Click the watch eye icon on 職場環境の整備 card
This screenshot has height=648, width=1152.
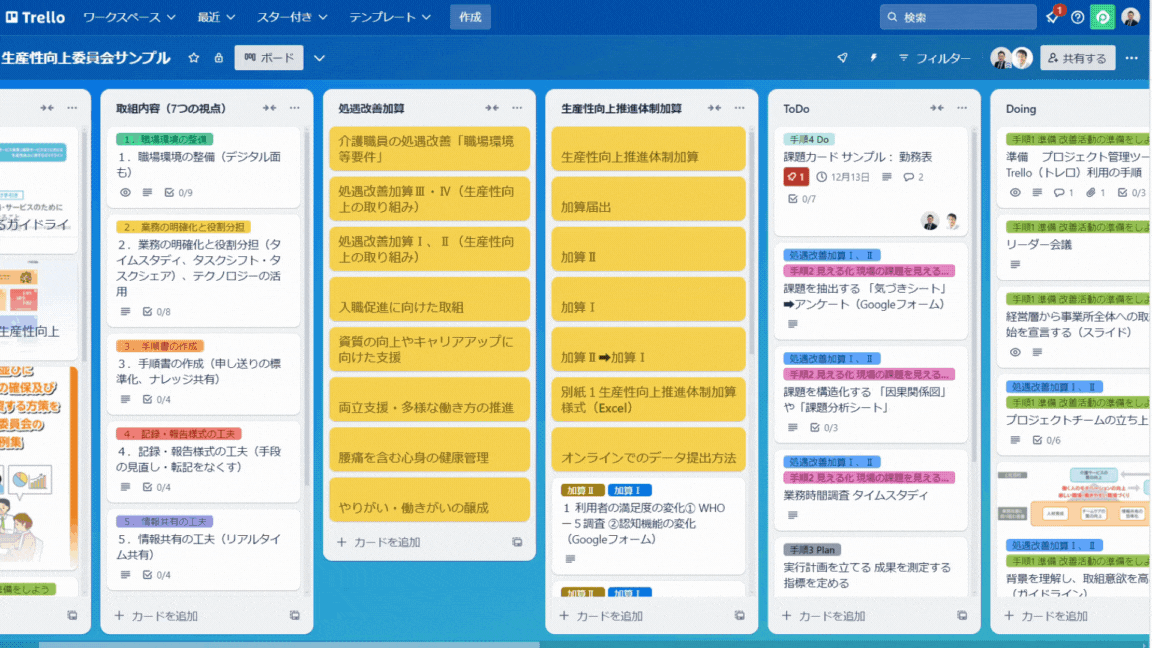tap(126, 192)
